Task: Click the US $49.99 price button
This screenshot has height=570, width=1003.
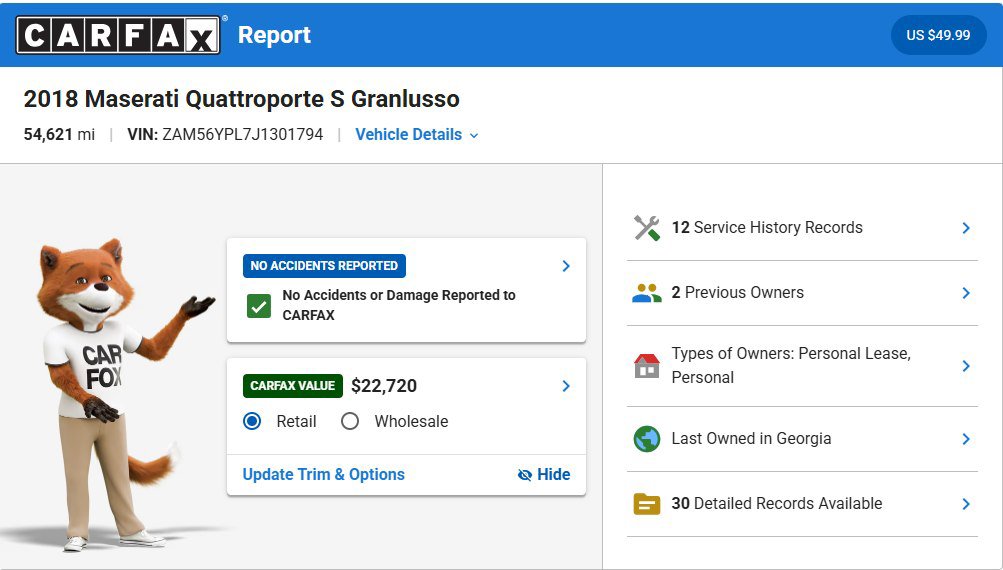Action: coord(938,35)
